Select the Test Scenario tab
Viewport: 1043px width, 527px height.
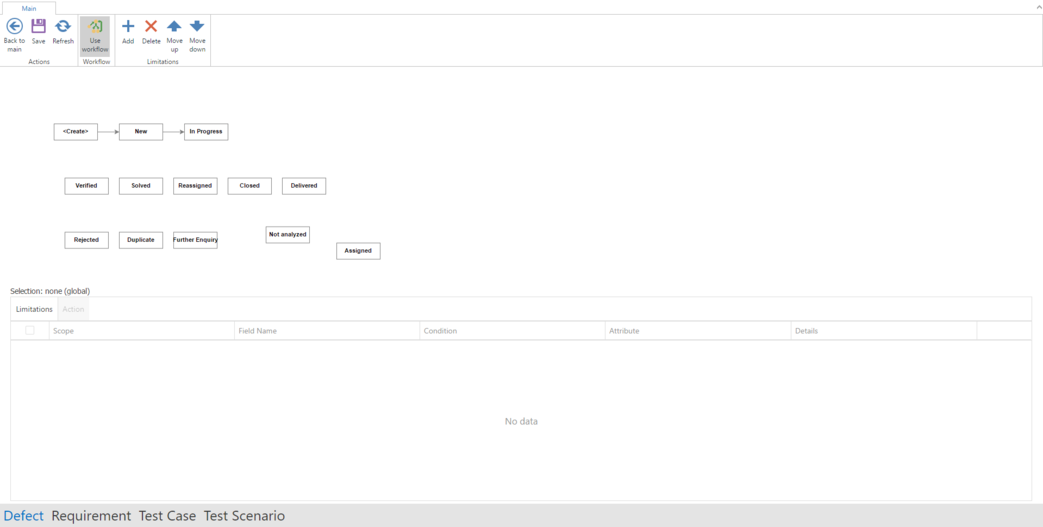[x=244, y=516]
